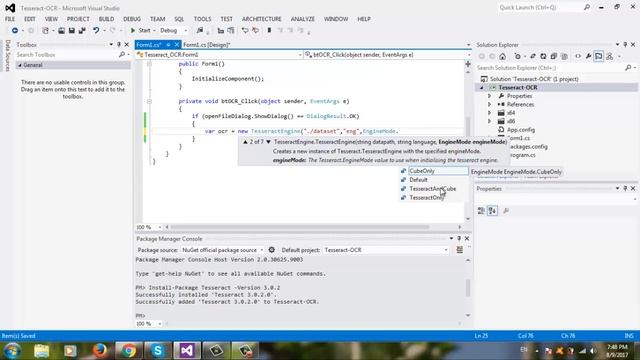Collapse the General toolbox group

20,65
